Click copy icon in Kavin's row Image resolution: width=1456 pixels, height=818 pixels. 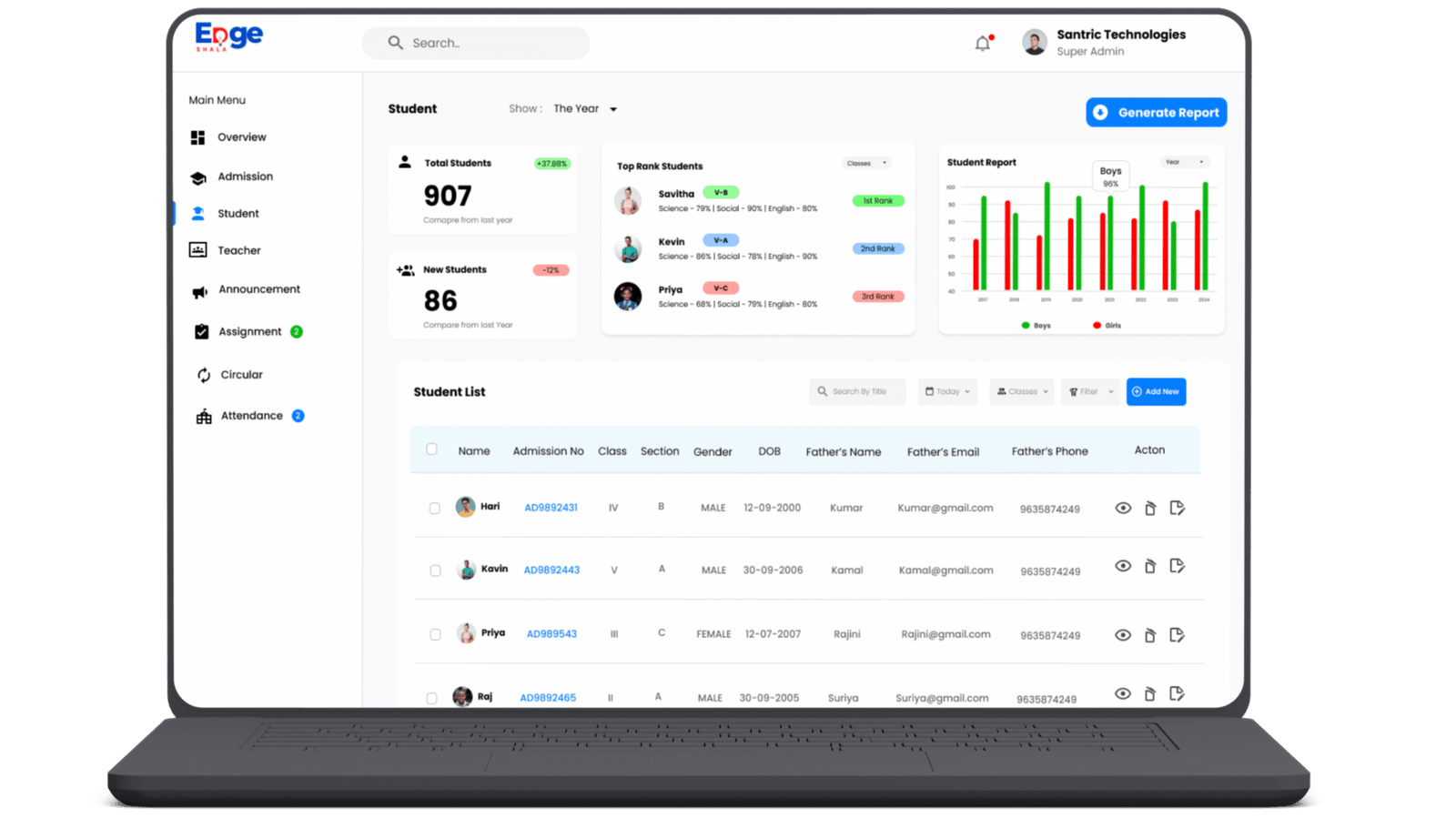pos(1150,567)
